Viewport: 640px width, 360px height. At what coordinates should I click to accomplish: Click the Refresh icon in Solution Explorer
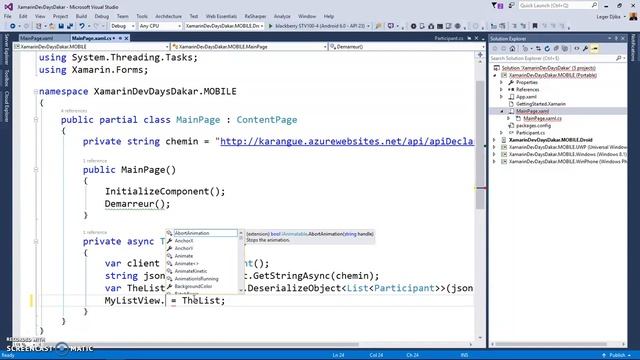tap(547, 49)
